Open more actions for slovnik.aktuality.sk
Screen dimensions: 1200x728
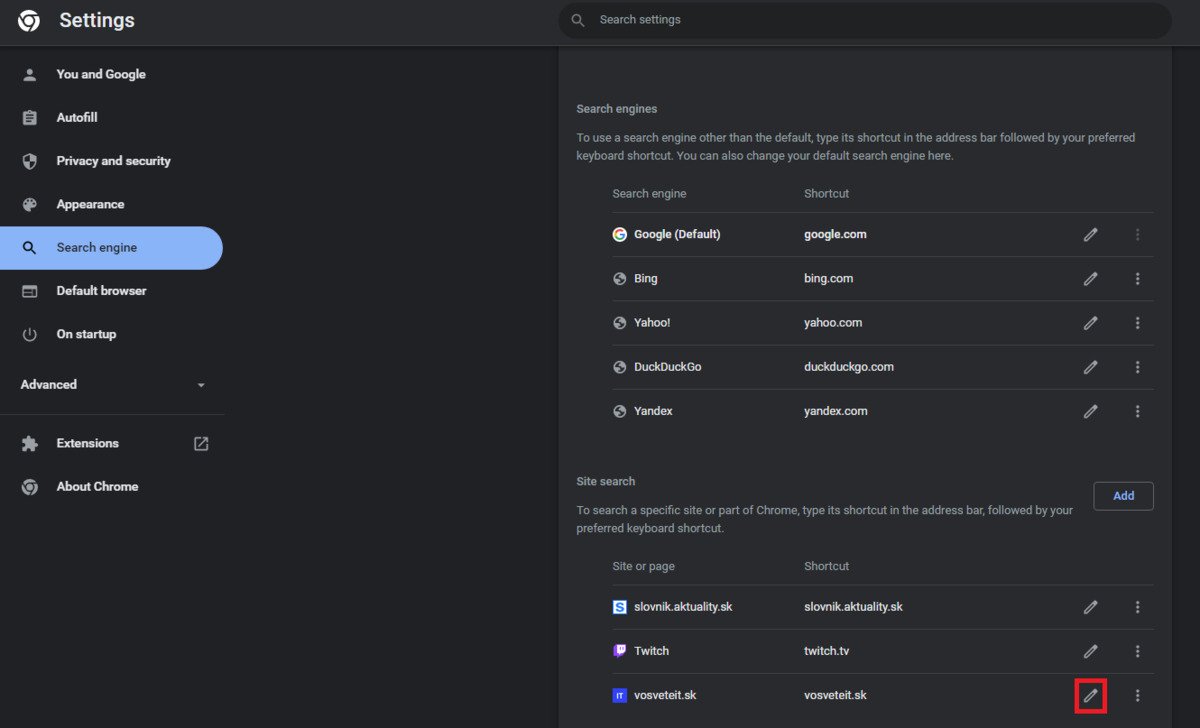click(x=1137, y=607)
